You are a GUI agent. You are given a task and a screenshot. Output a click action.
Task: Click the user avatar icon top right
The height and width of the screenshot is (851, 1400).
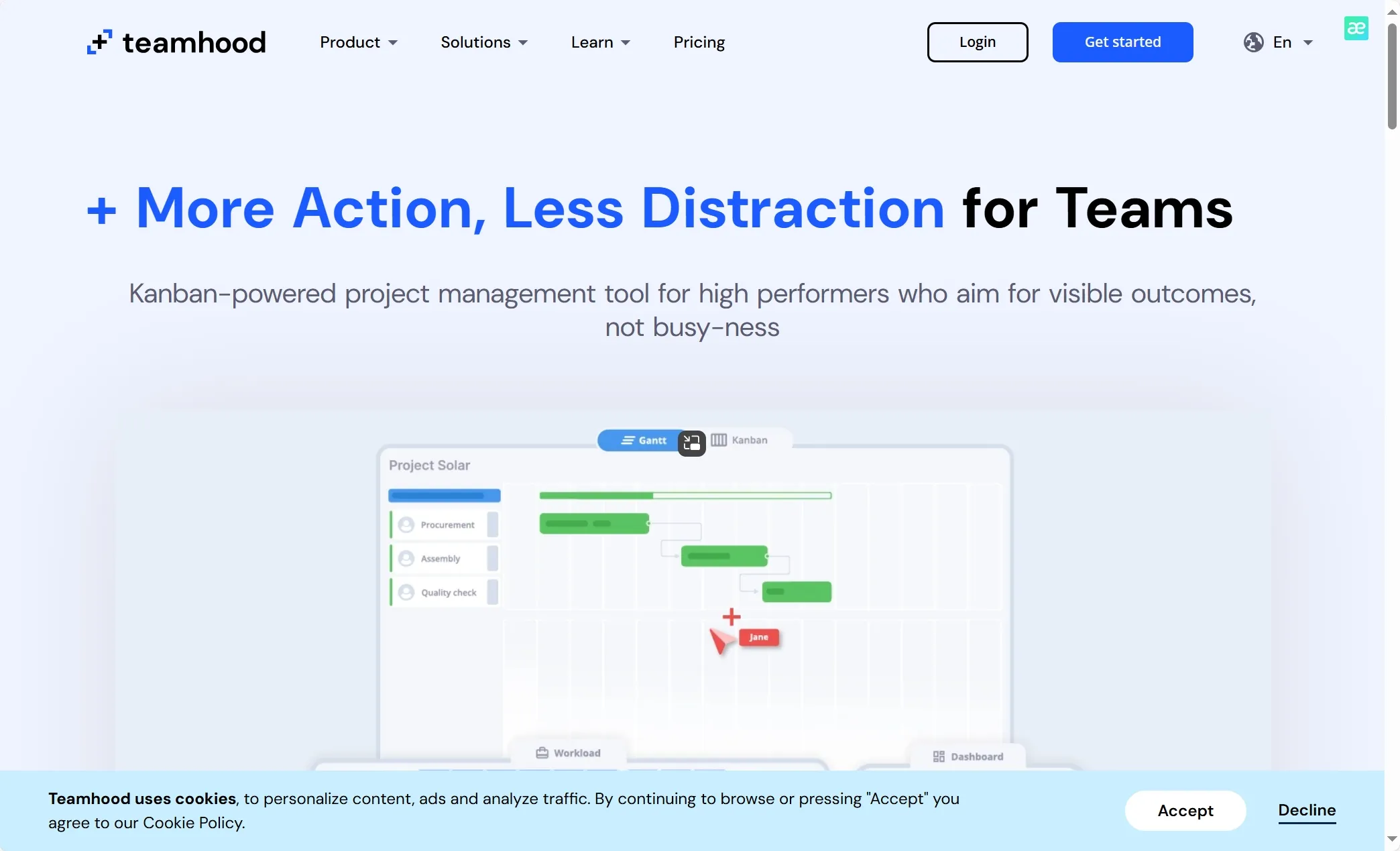(x=1356, y=27)
